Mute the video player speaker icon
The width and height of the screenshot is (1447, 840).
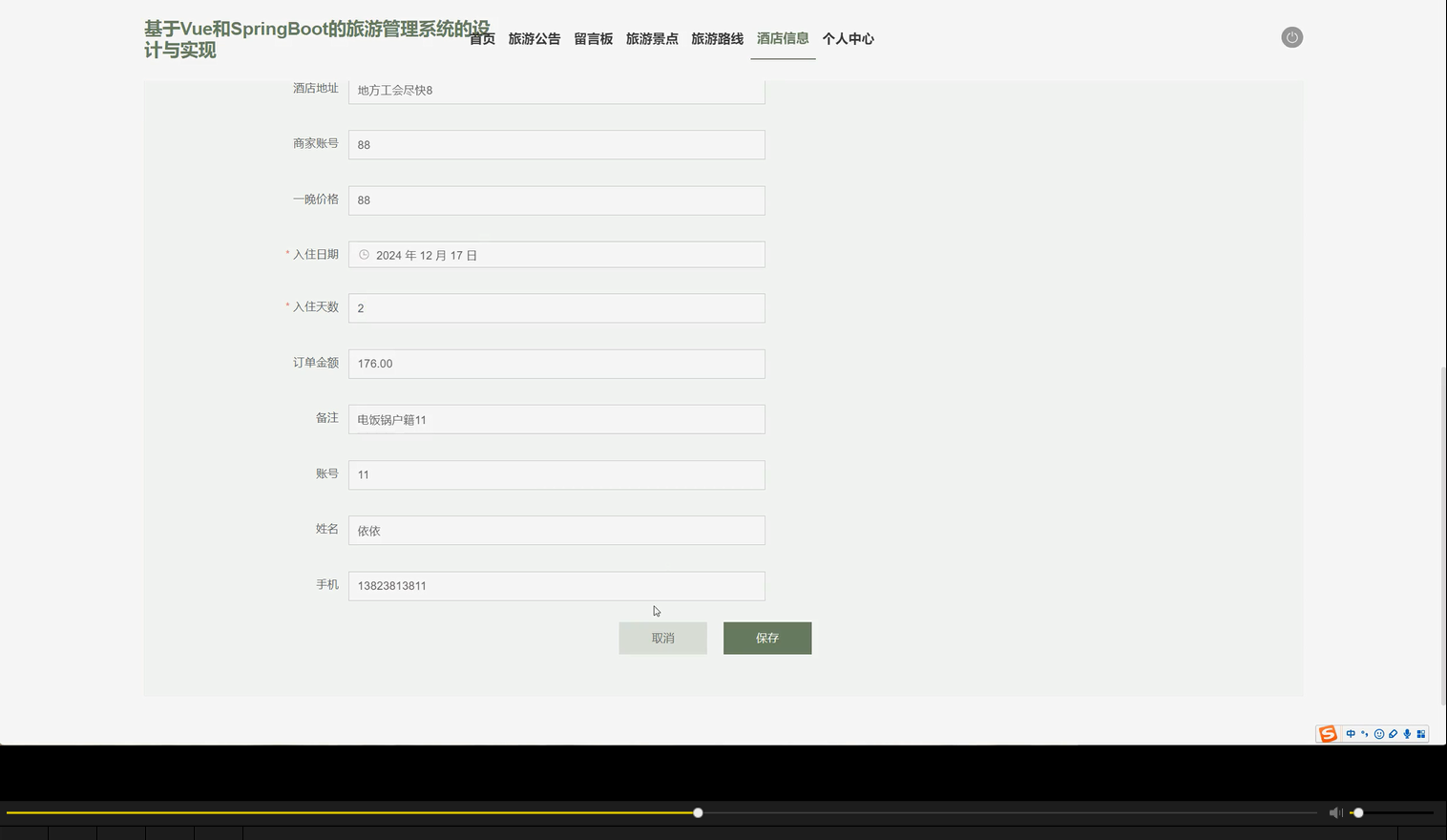tap(1335, 812)
